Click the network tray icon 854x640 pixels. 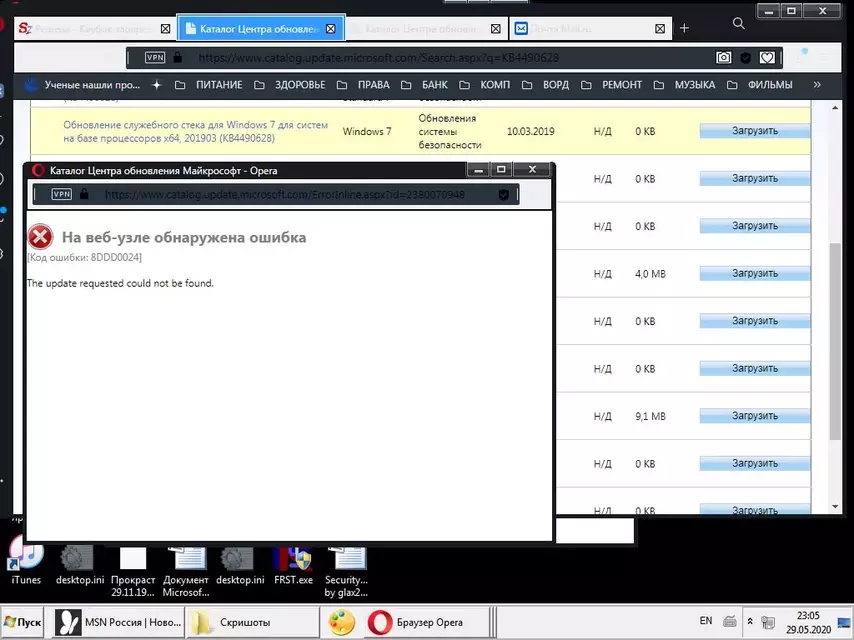click(x=768, y=621)
